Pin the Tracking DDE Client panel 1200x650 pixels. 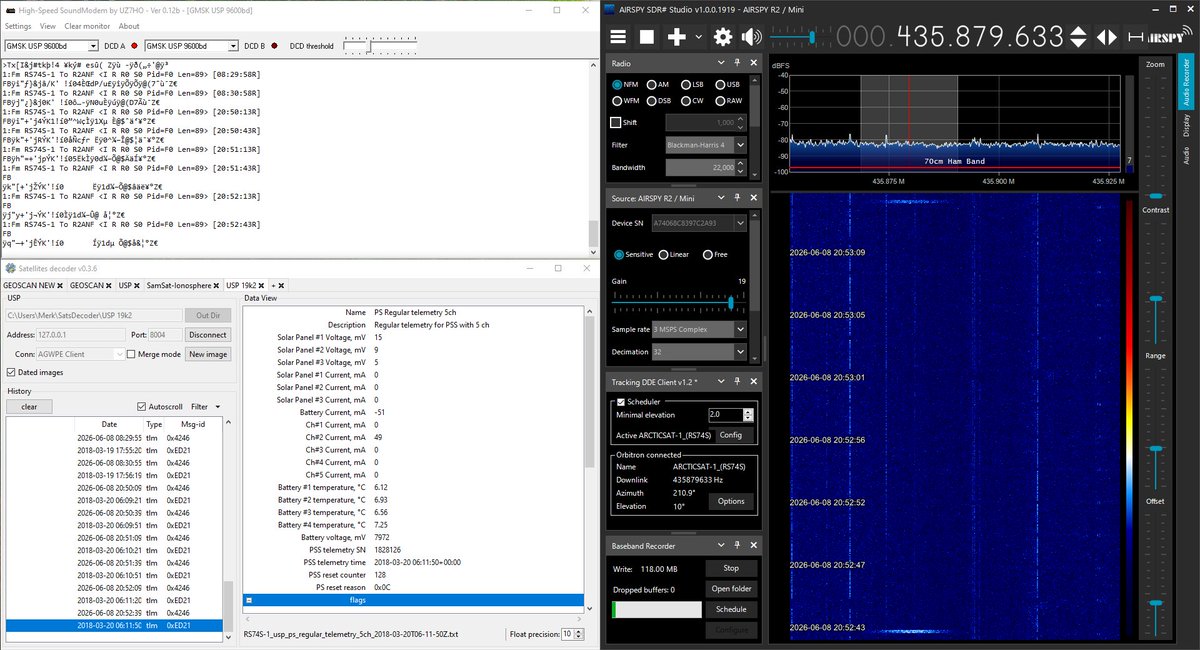coord(736,382)
